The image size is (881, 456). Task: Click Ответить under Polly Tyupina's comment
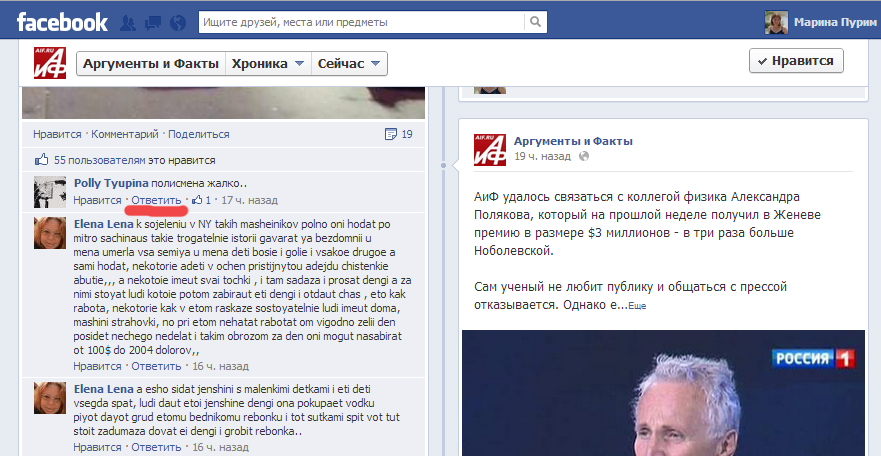pos(153,200)
